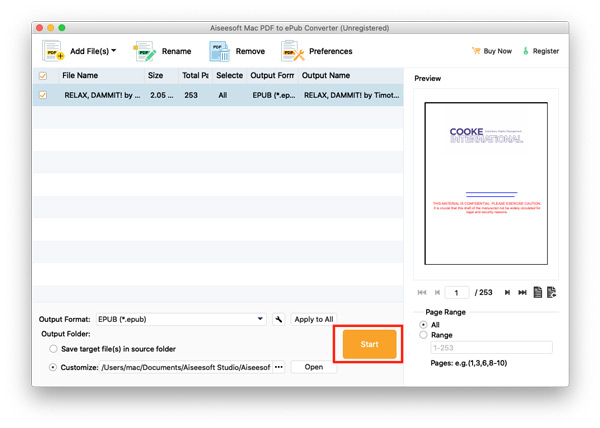Open the Add File(s) dropdown arrow
The height and width of the screenshot is (428, 600).
click(114, 50)
